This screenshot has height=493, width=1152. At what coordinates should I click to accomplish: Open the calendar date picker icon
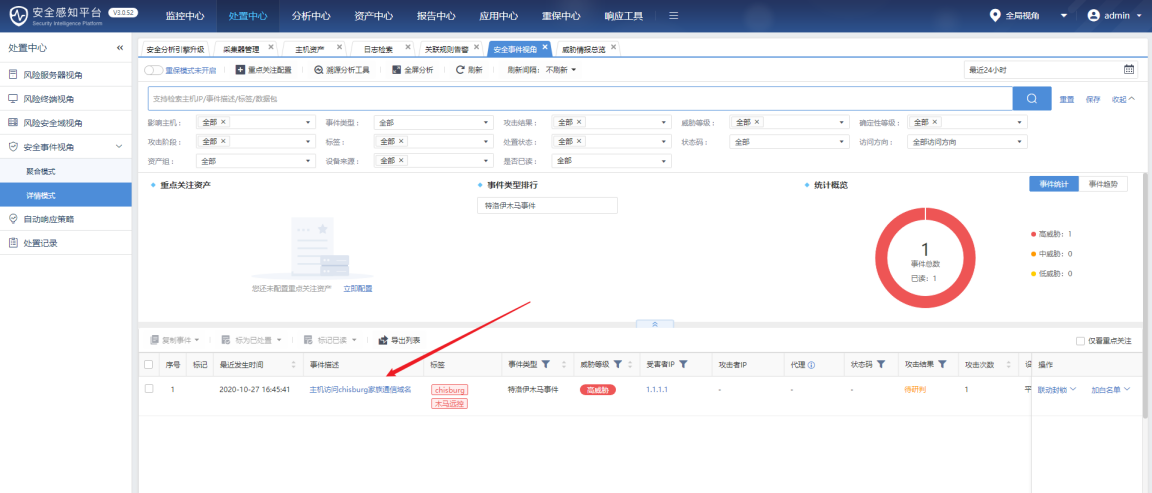point(1129,70)
